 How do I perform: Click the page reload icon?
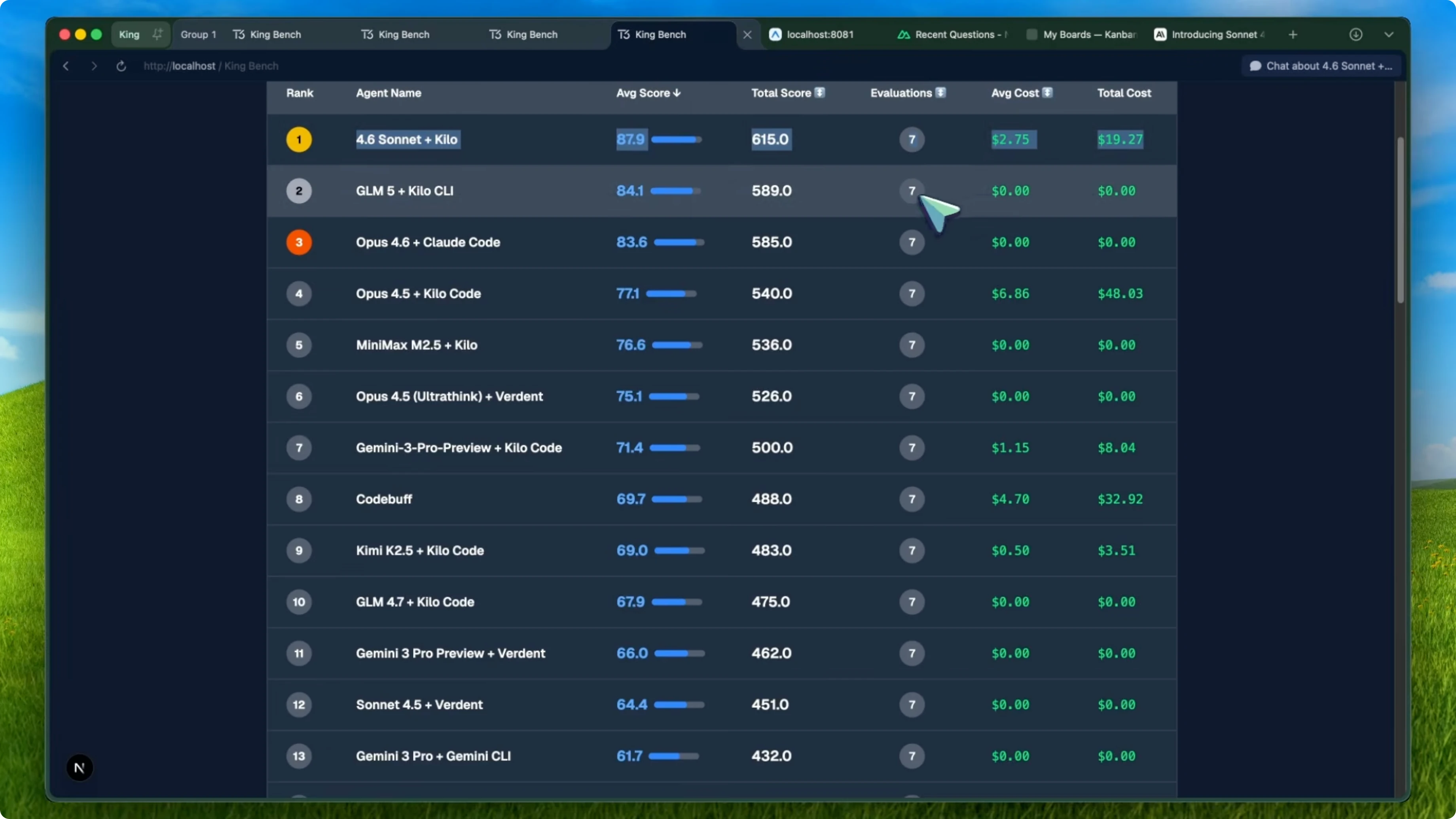pyautogui.click(x=121, y=66)
